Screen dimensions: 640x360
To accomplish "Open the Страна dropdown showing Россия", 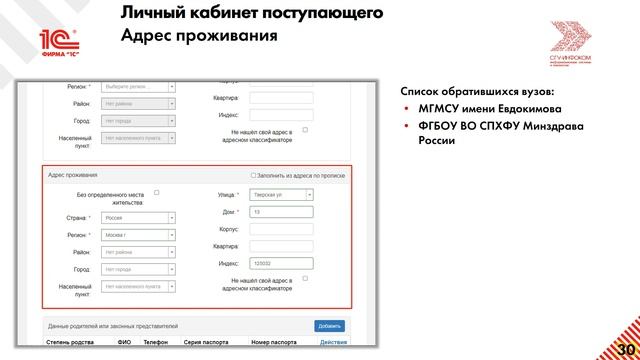I will coord(138,218).
